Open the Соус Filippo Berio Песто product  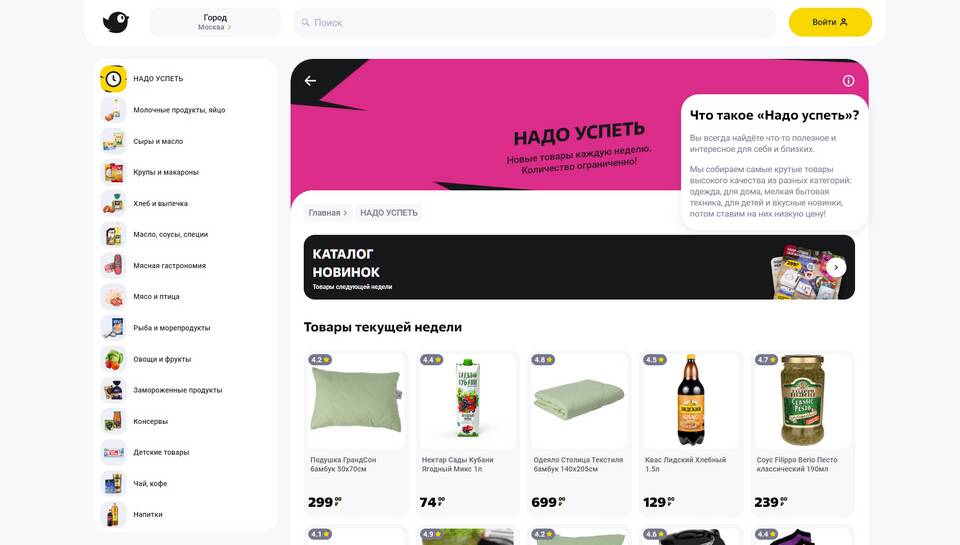click(x=802, y=432)
